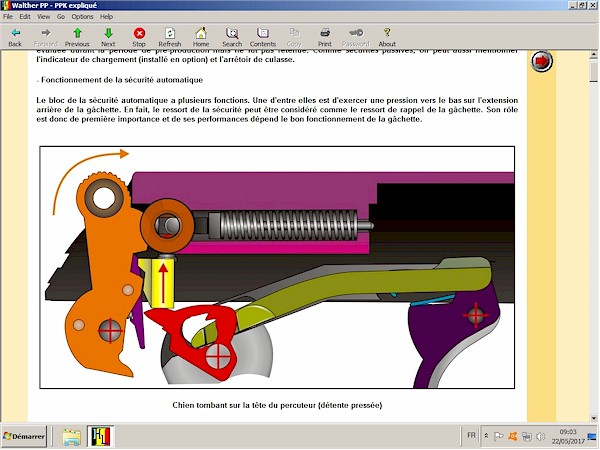
Task: Open the Previous page with the up arrow
Action: (77, 37)
